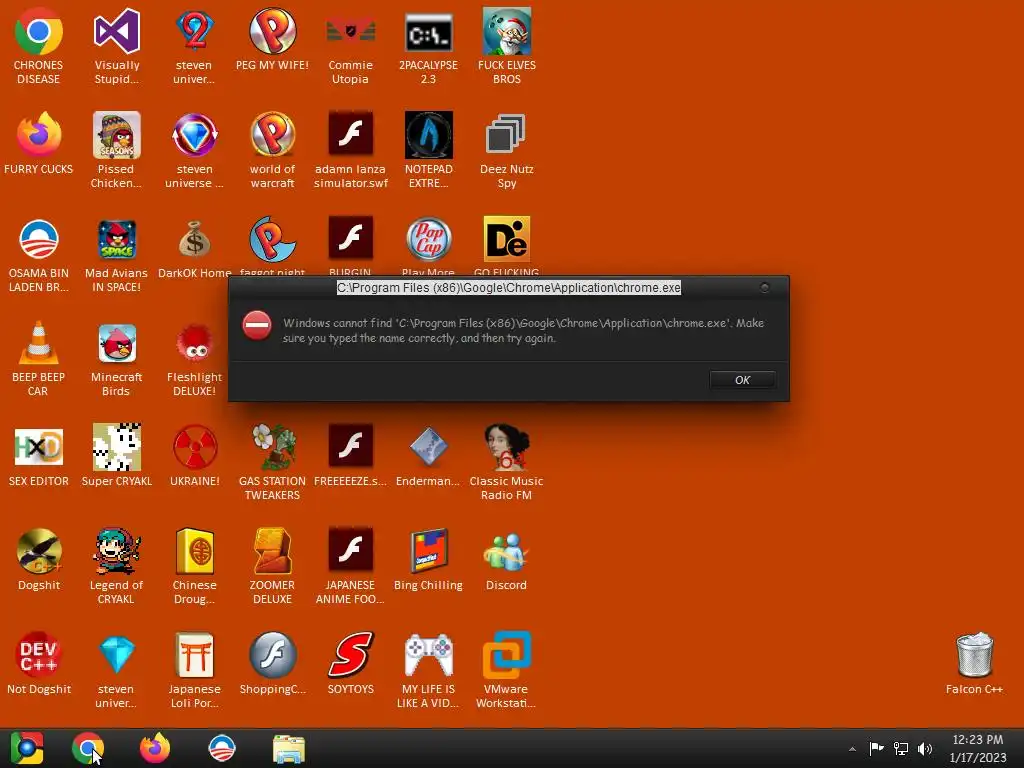
Task: Open the steven univer icon showing a red 2
Action: coord(194,46)
